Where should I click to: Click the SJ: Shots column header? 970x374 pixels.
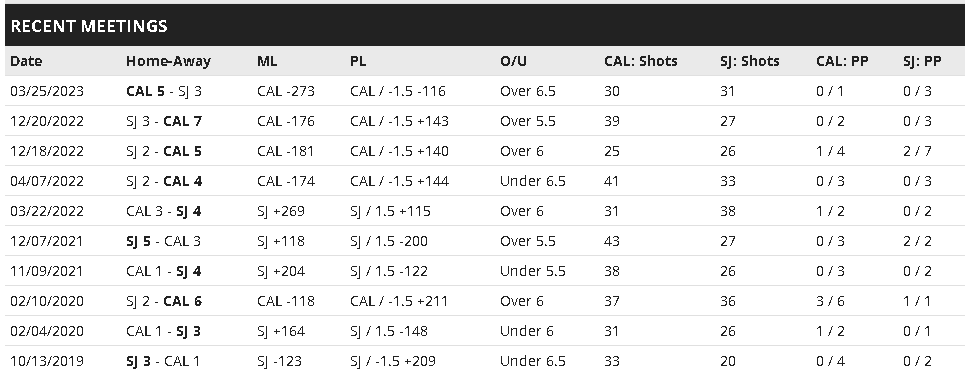pos(750,61)
